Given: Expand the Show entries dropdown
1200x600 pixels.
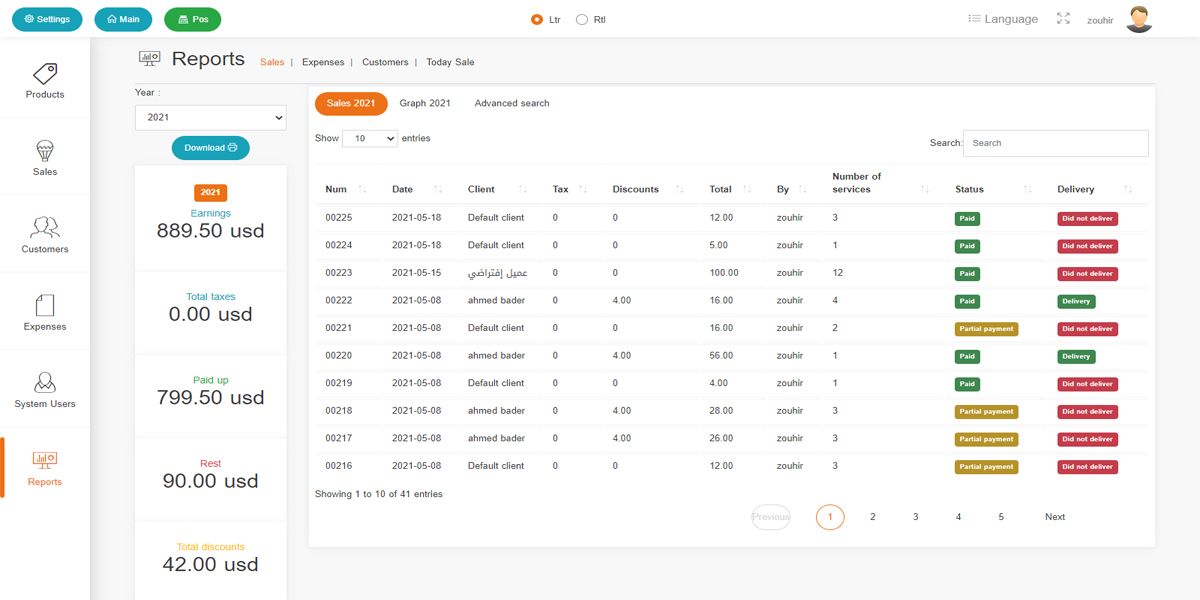Looking at the screenshot, I should click(370, 139).
